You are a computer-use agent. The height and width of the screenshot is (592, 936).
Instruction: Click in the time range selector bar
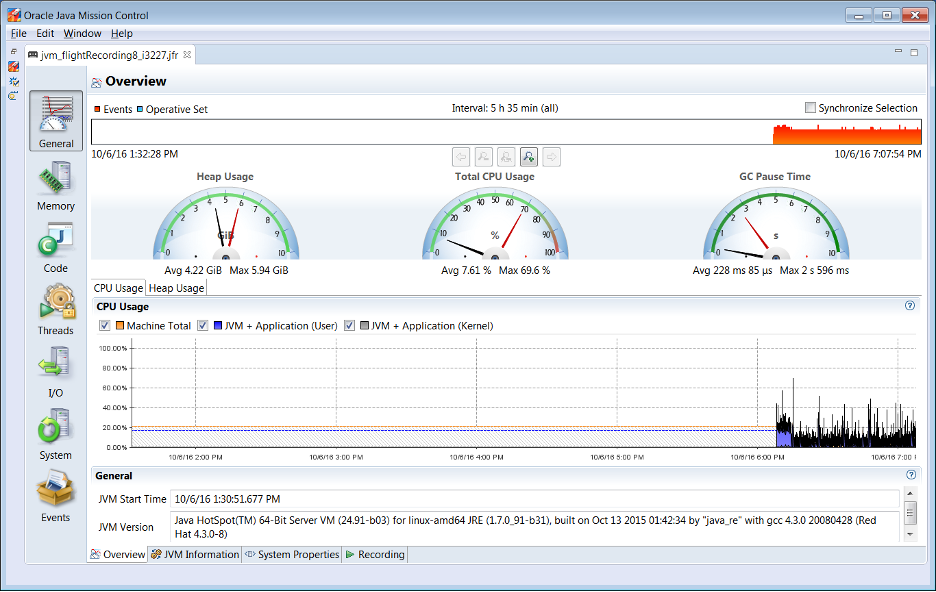coord(506,132)
